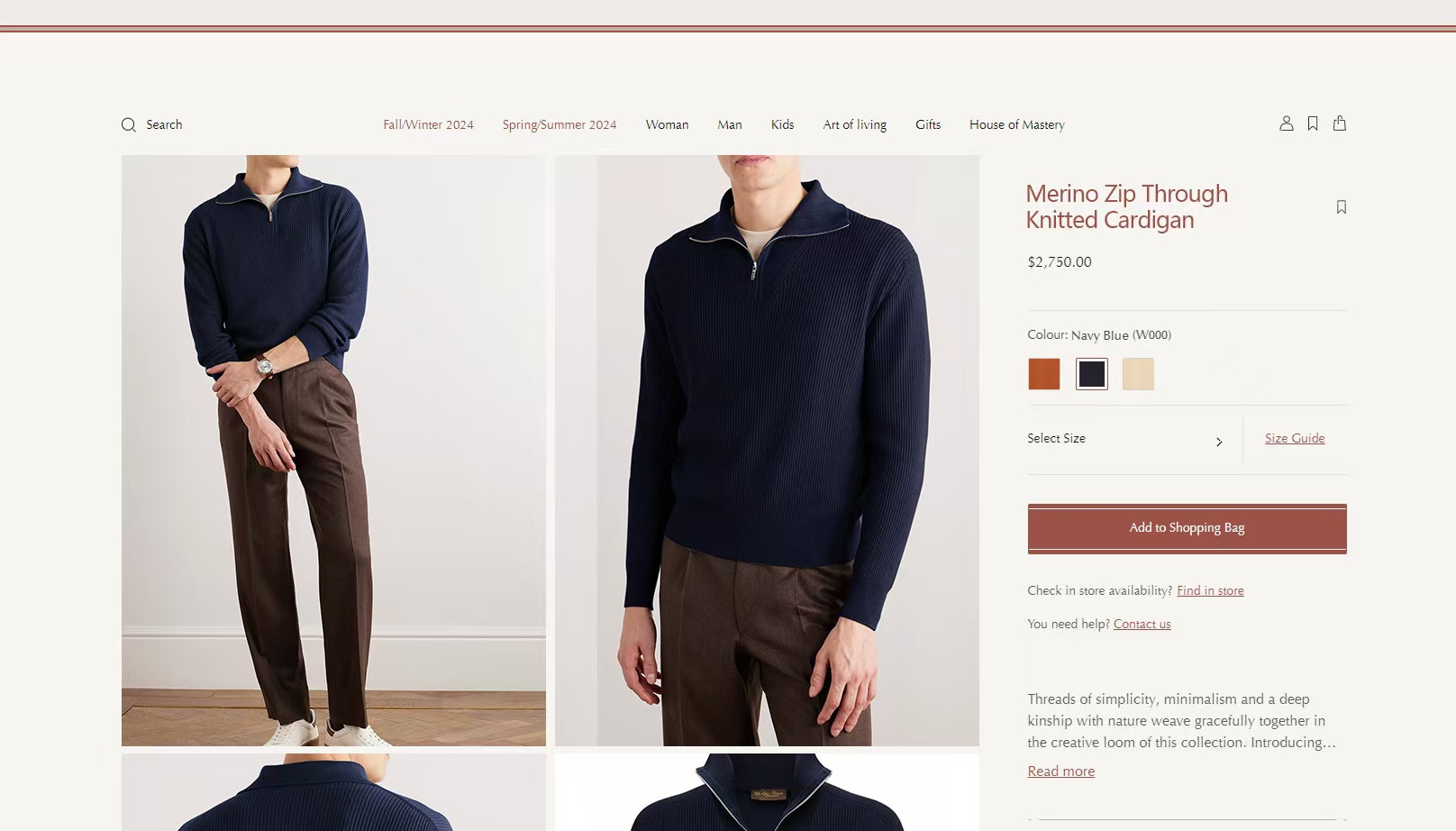Viewport: 1456px width, 831px height.
Task: Click Contact us link
Action: [1142, 625]
